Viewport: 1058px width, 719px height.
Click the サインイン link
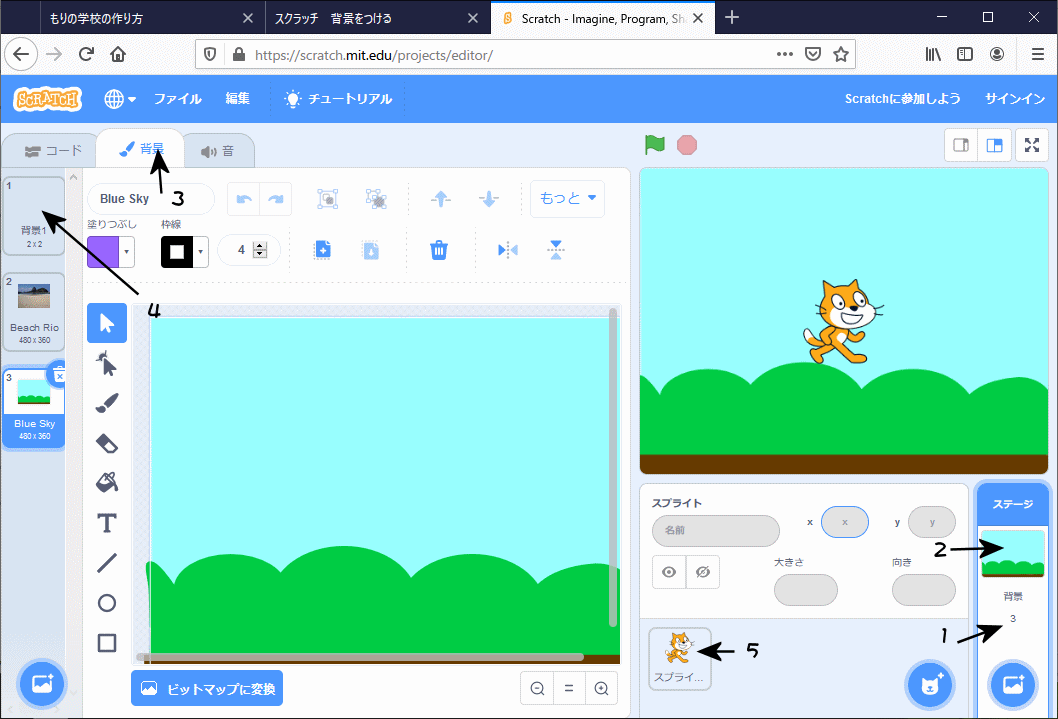pyautogui.click(x=1014, y=99)
